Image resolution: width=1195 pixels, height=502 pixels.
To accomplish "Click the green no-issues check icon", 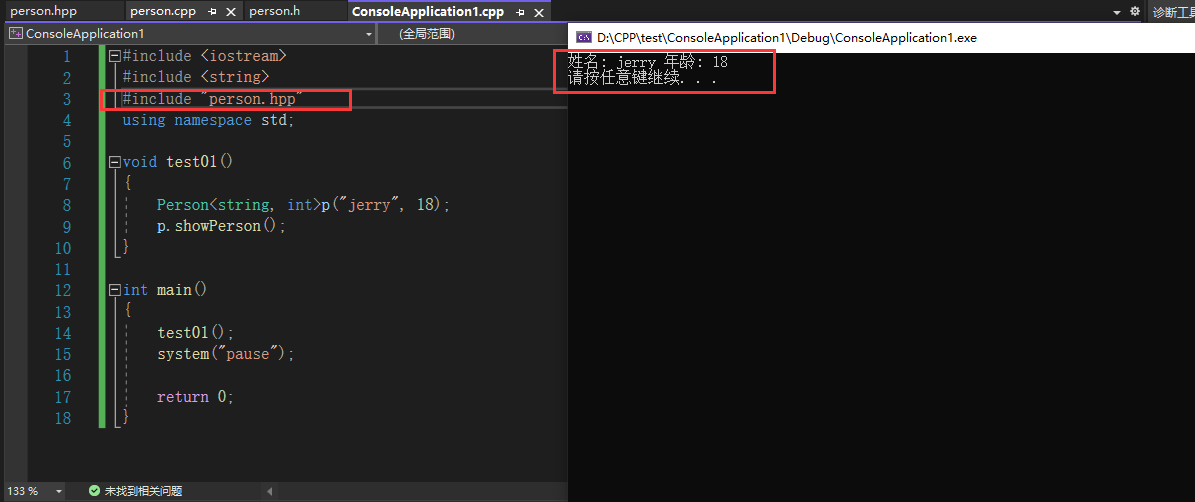I will (x=95, y=491).
